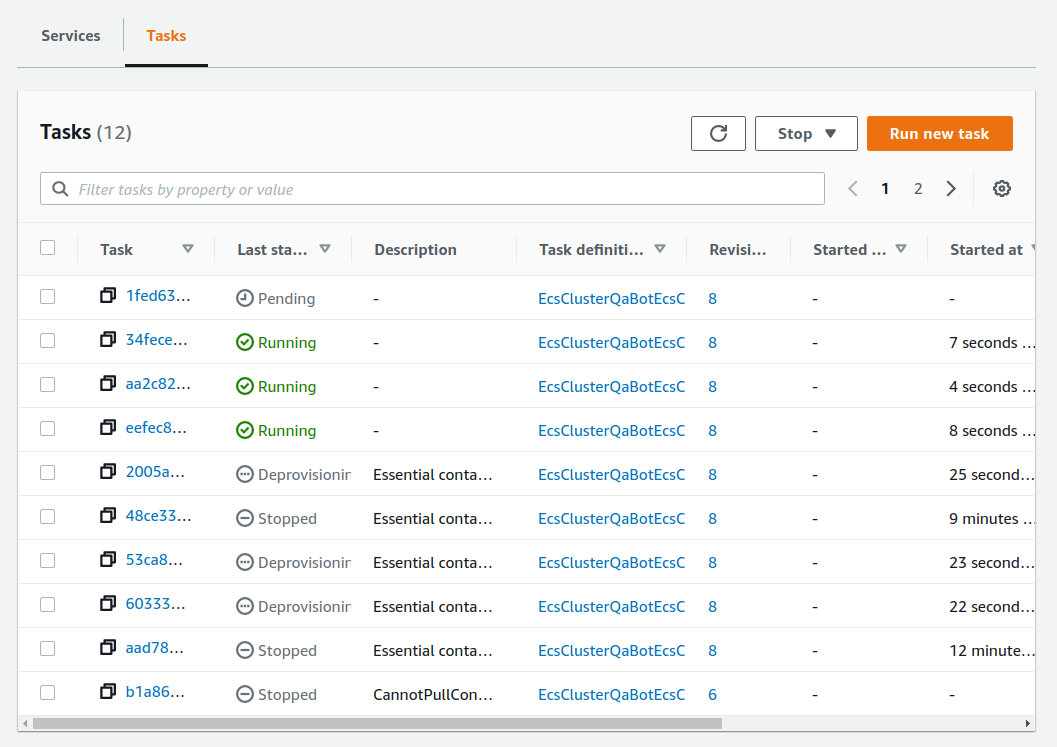Select all tasks using the header checkbox
The height and width of the screenshot is (747, 1057).
pos(47,247)
